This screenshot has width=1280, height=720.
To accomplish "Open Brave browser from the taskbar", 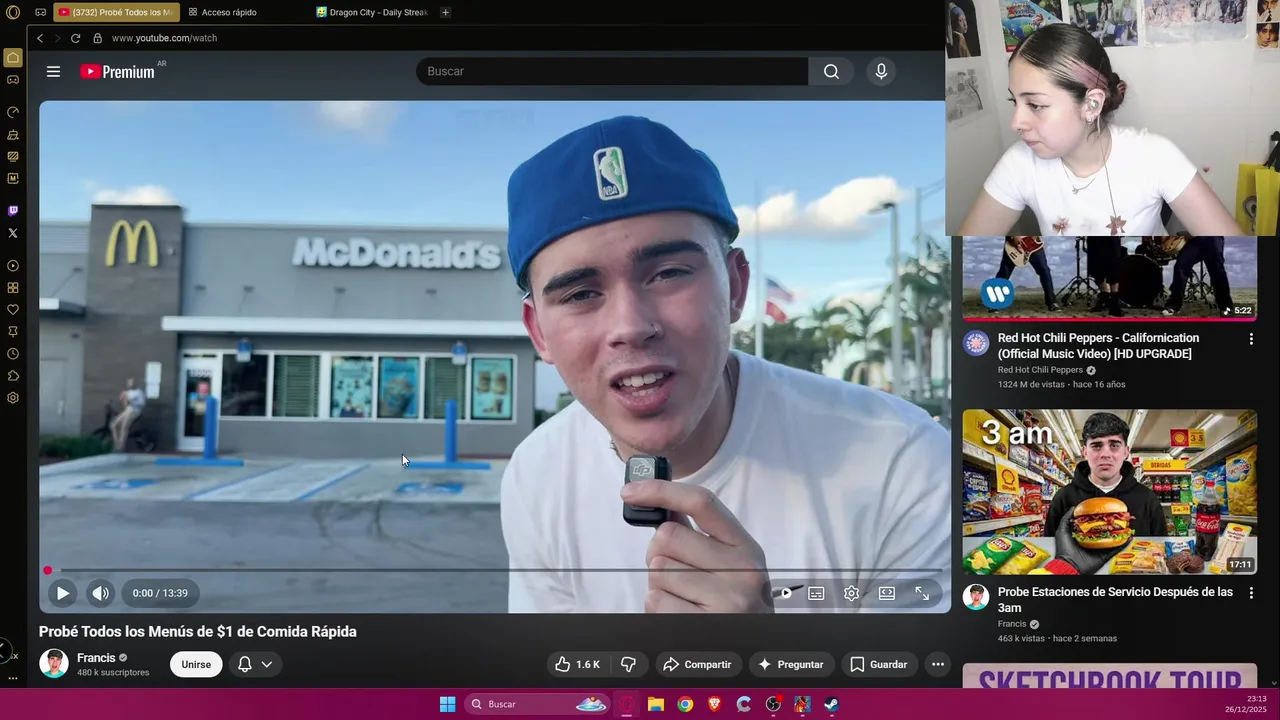I will pyautogui.click(x=714, y=704).
